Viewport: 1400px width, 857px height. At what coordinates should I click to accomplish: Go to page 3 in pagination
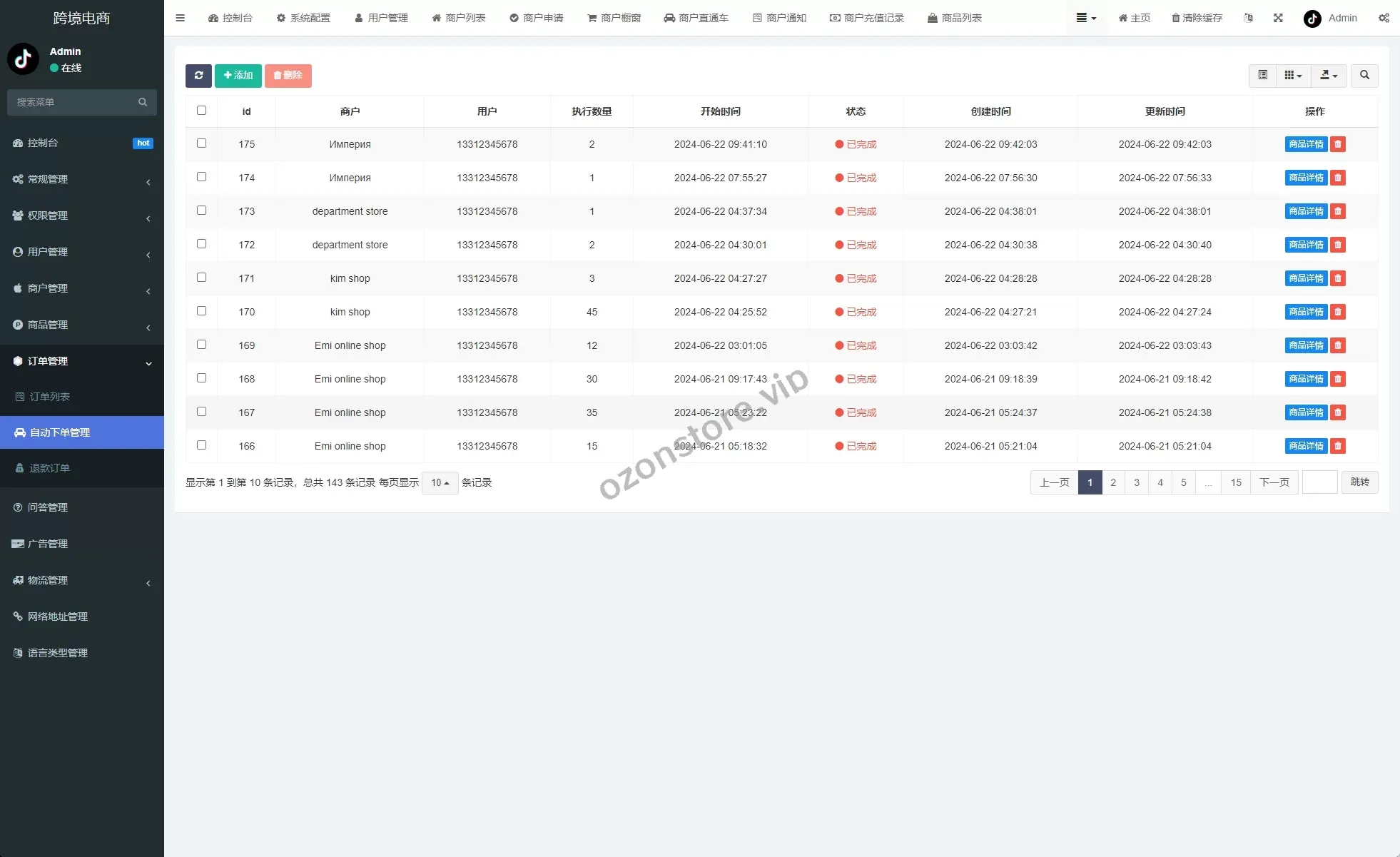(x=1136, y=482)
